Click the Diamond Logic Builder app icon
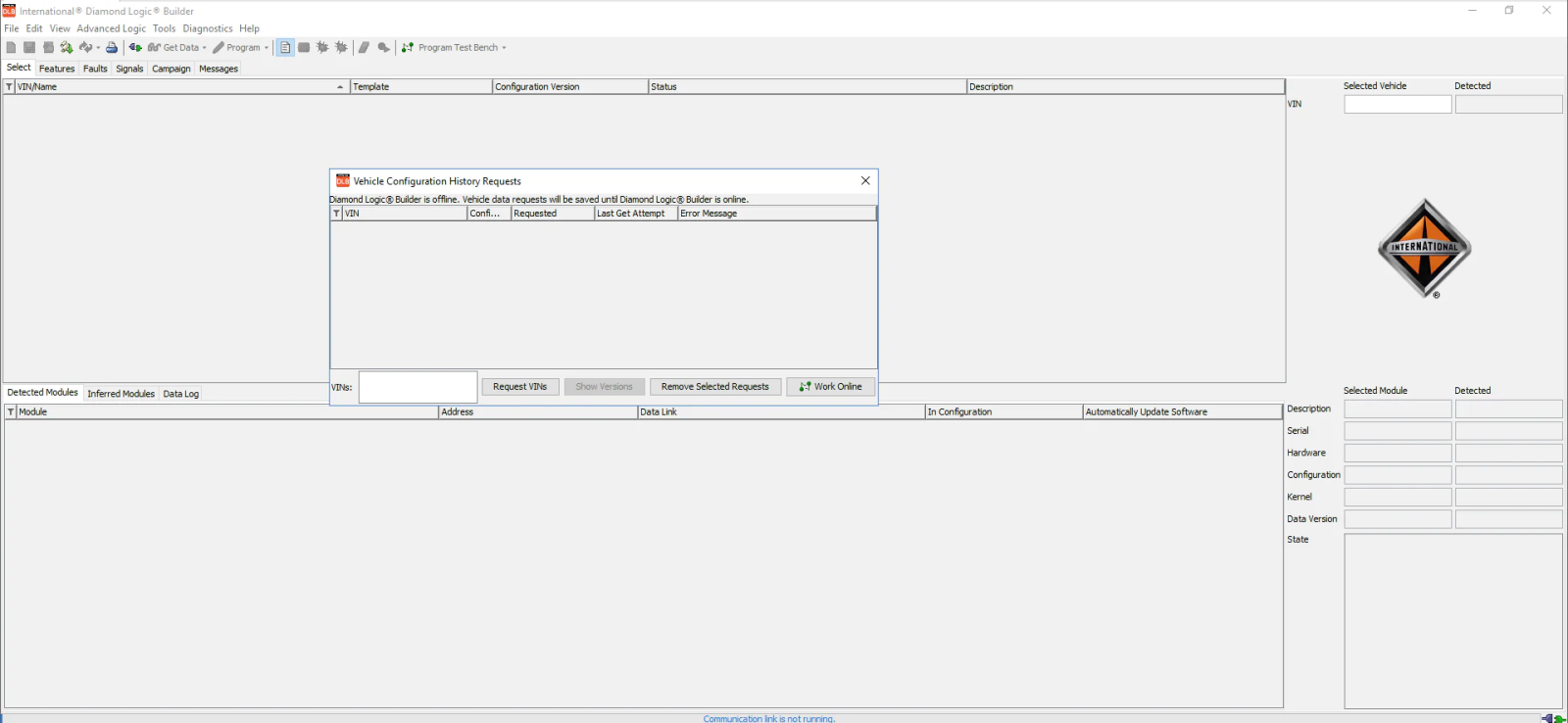This screenshot has height=723, width=1568. (x=9, y=11)
